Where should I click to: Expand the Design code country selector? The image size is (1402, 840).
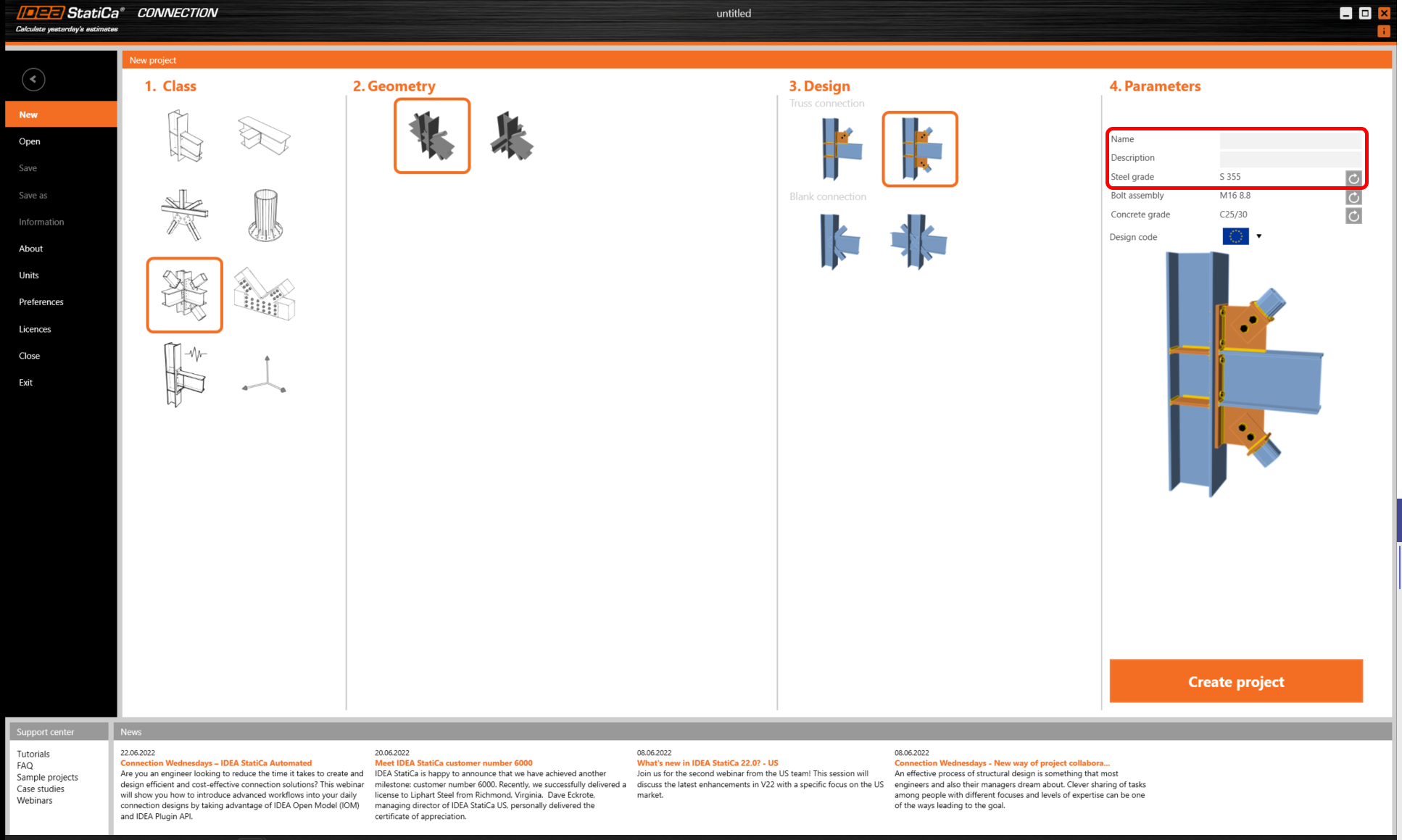pos(1258,236)
